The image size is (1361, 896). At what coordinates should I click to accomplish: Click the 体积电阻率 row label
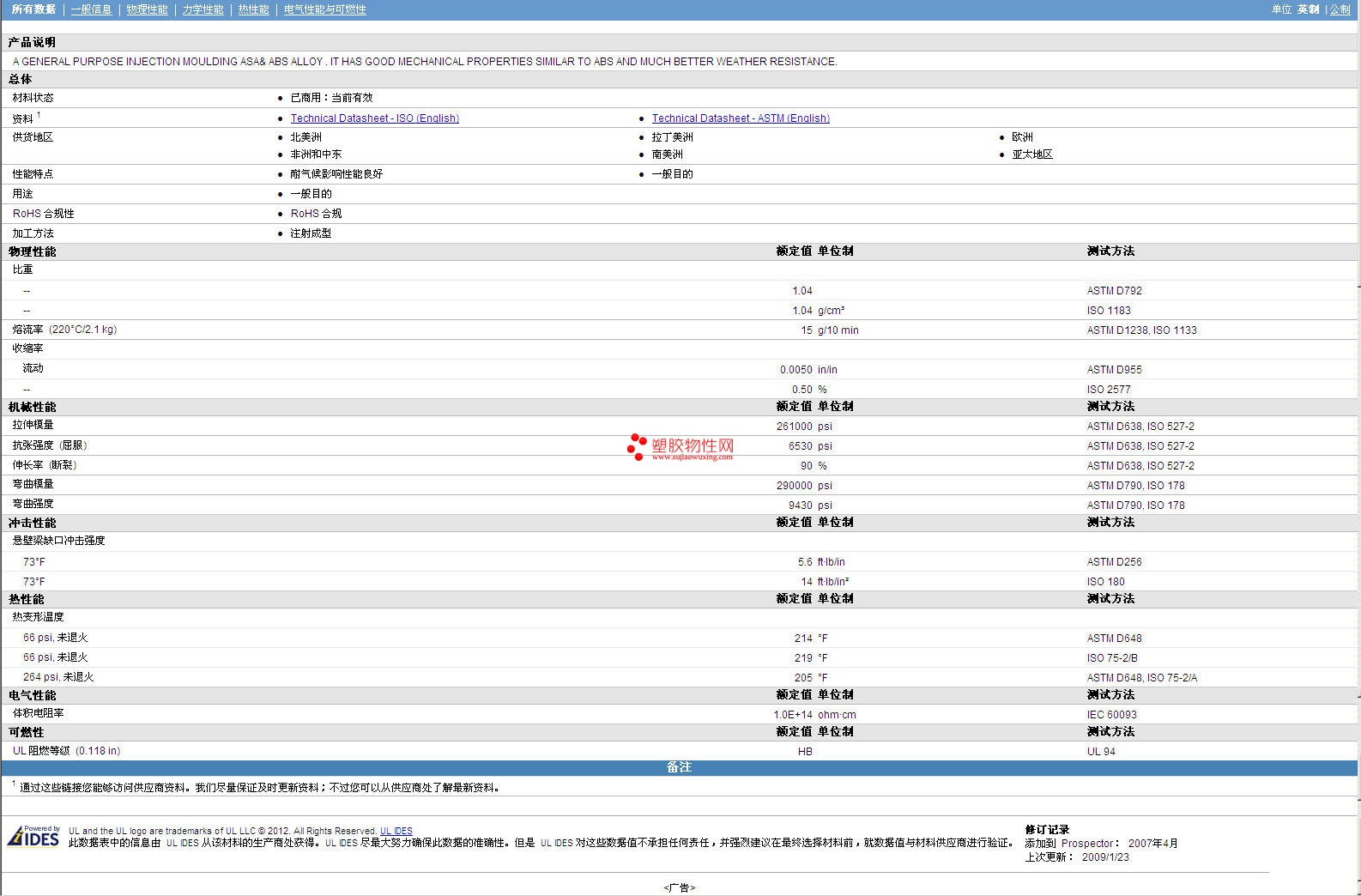click(38, 713)
